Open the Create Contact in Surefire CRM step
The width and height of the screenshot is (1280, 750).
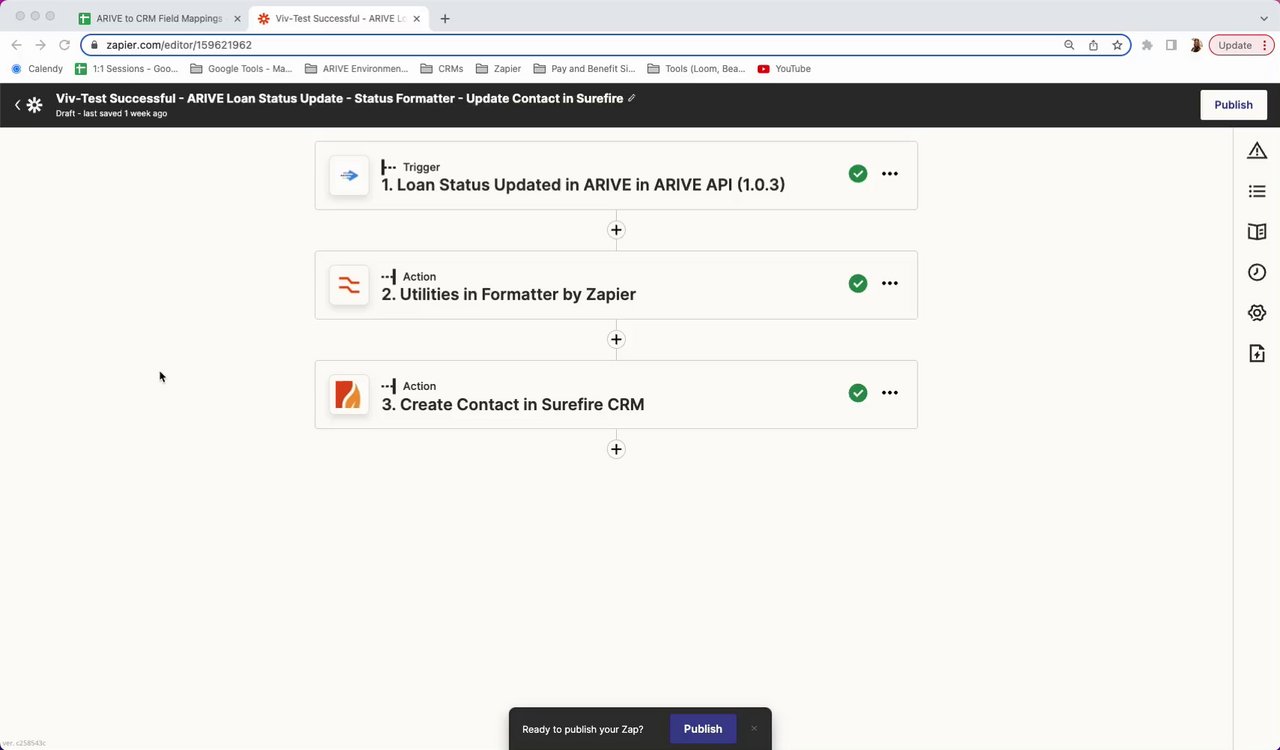tap(616, 394)
